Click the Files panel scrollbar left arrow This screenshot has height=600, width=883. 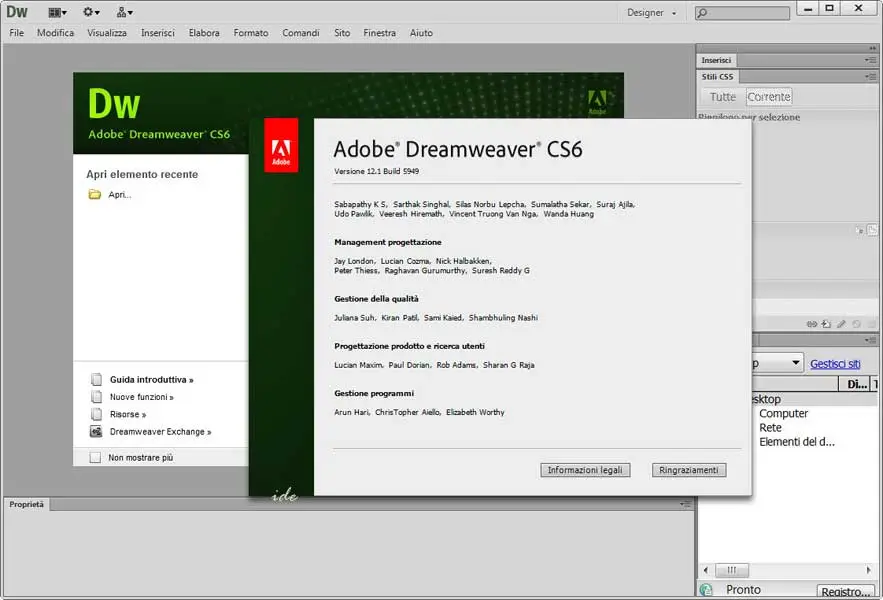click(x=706, y=570)
